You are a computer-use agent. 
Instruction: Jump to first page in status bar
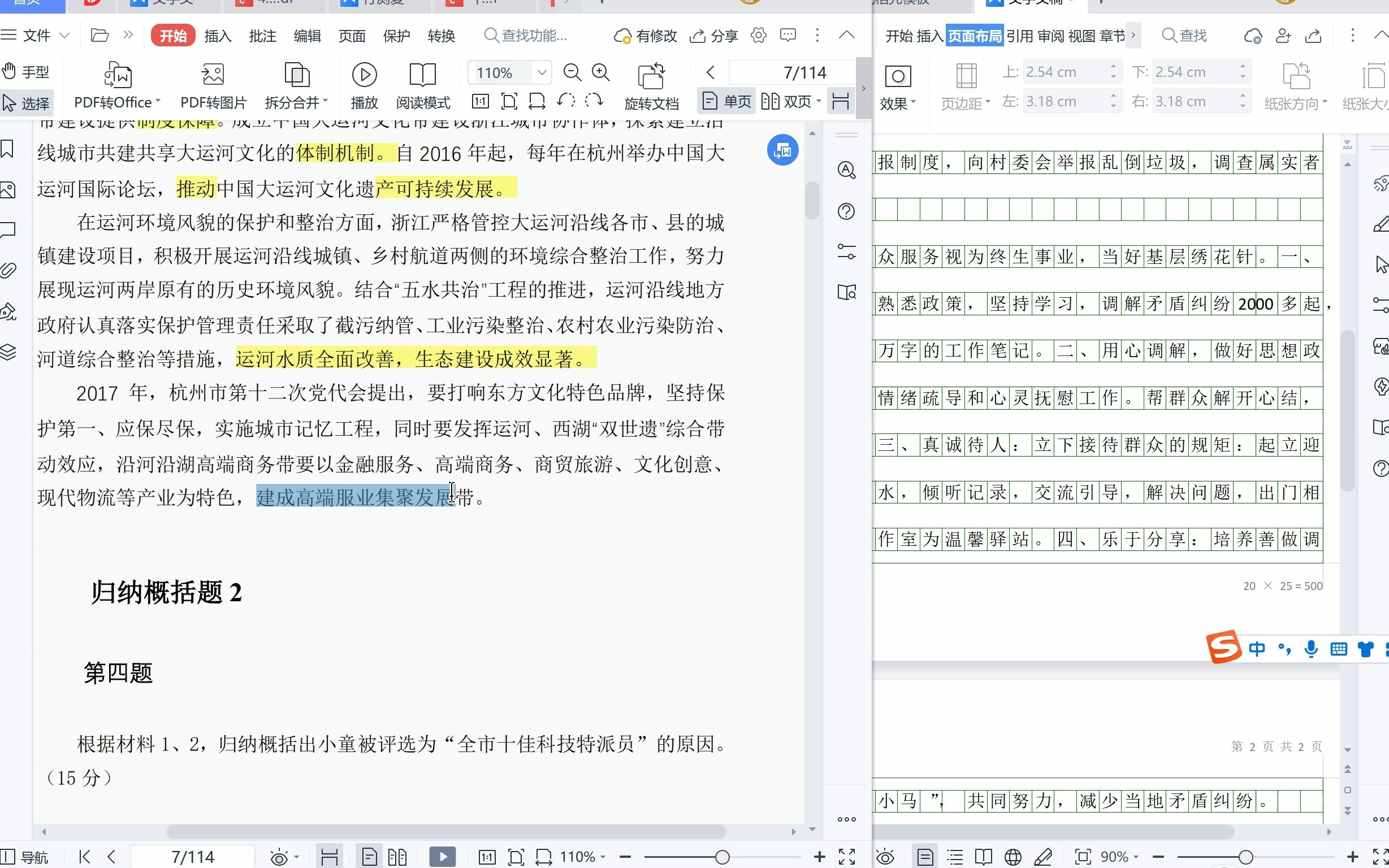click(84, 857)
